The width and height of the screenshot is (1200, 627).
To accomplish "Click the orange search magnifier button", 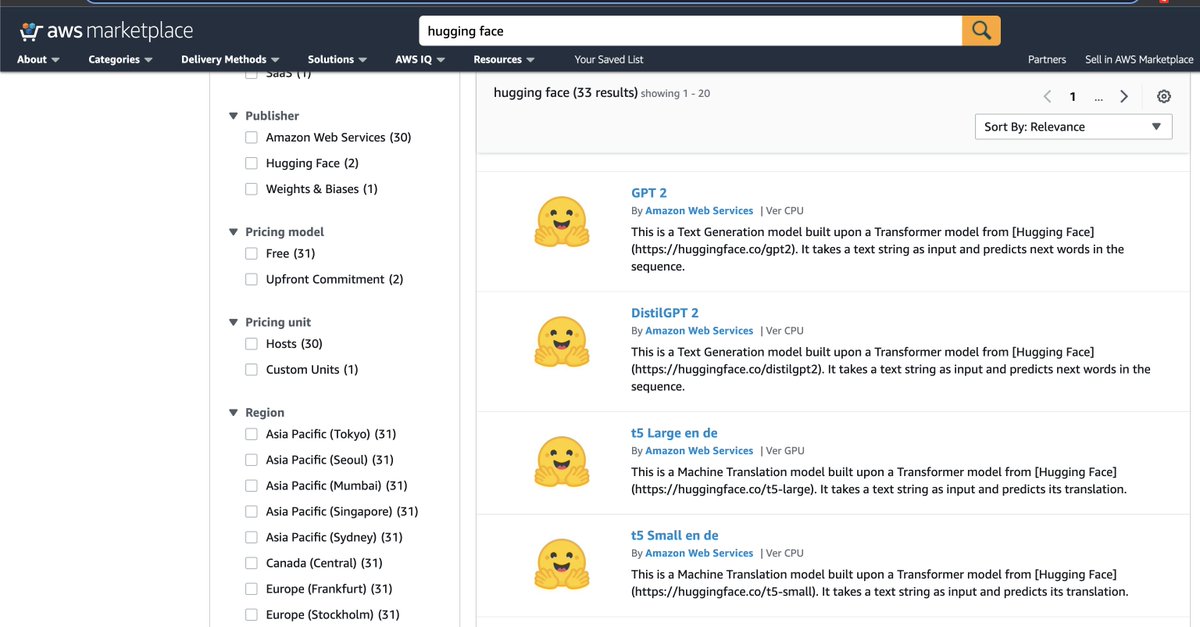I will 981,30.
